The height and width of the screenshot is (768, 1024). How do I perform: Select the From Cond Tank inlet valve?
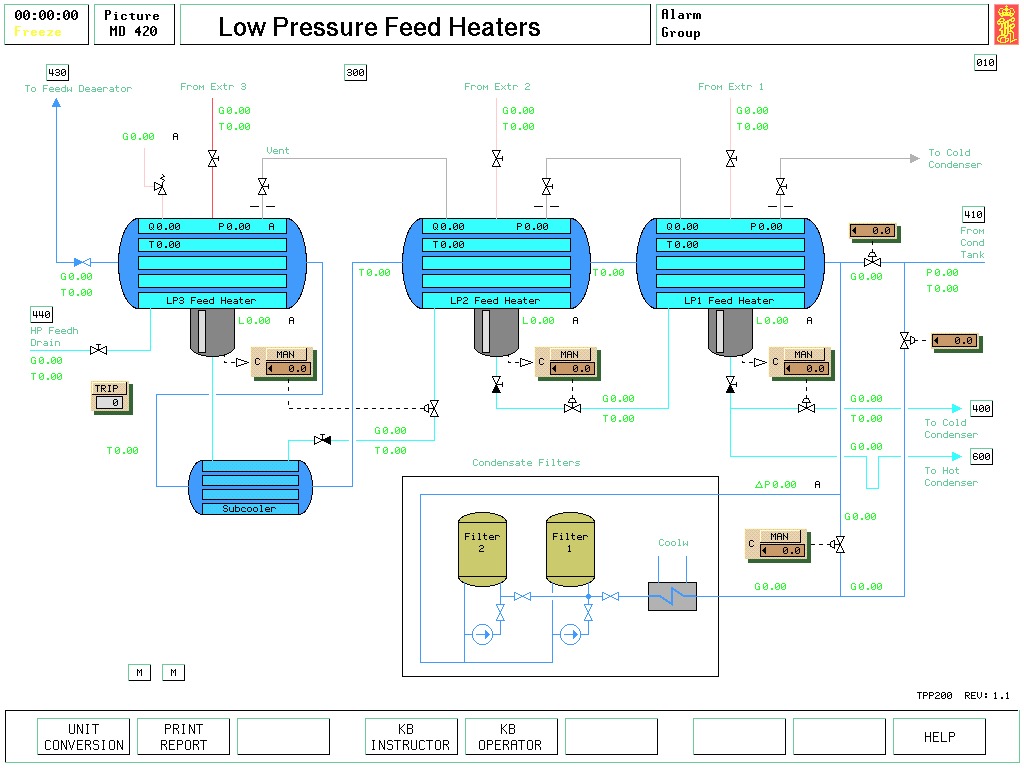(x=872, y=259)
